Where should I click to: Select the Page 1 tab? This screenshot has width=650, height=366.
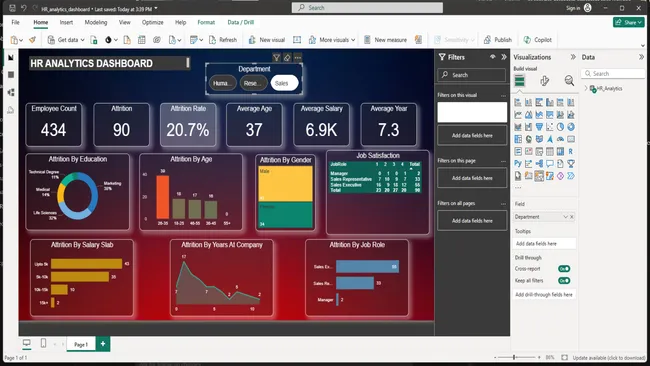coord(81,344)
